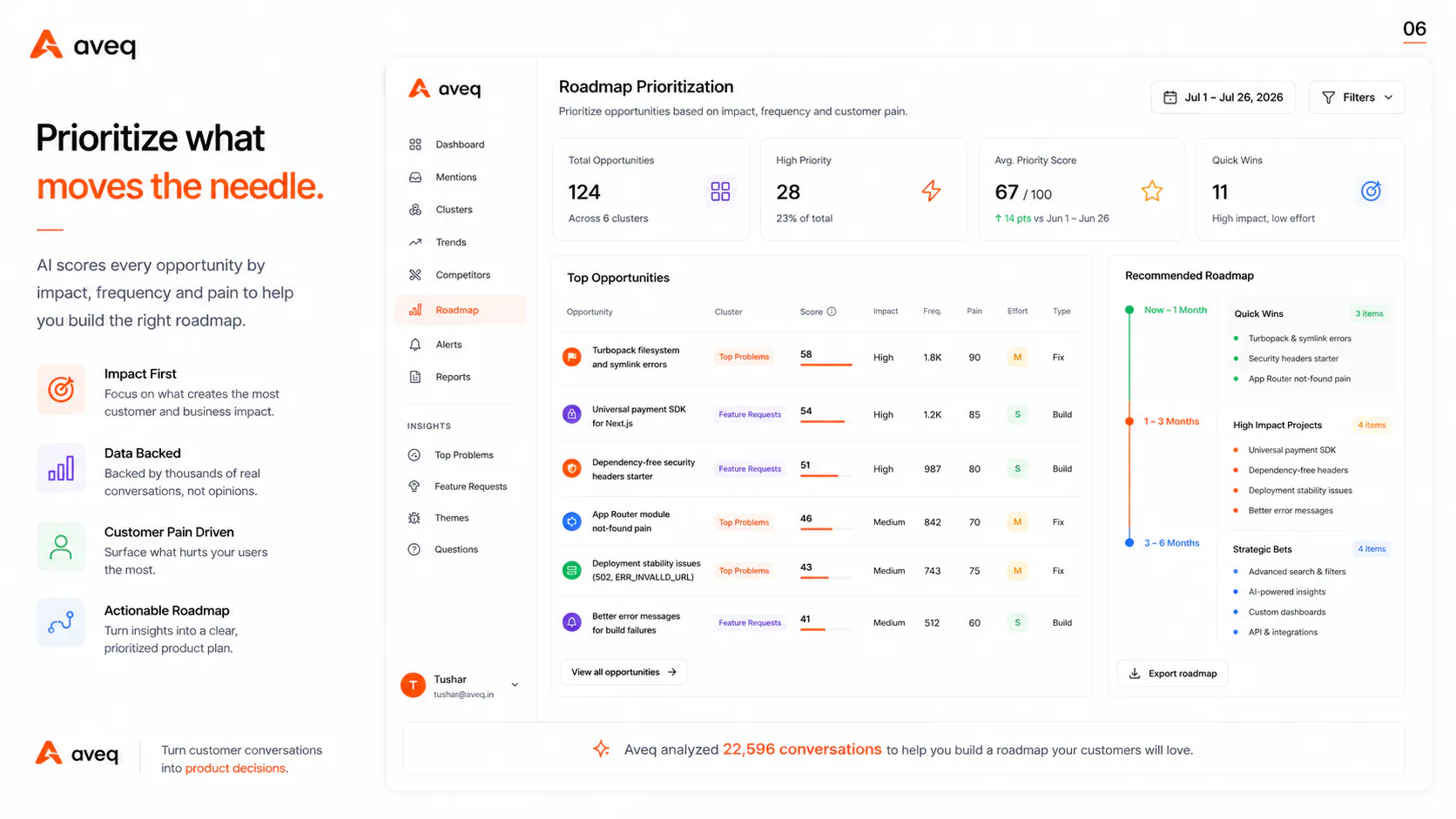The height and width of the screenshot is (819, 1456).
Task: Click the Questions help icon
Action: (415, 549)
